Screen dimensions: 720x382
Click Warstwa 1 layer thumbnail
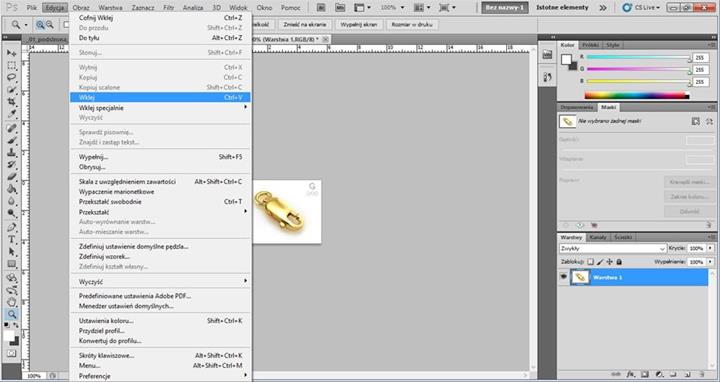[x=580, y=277]
